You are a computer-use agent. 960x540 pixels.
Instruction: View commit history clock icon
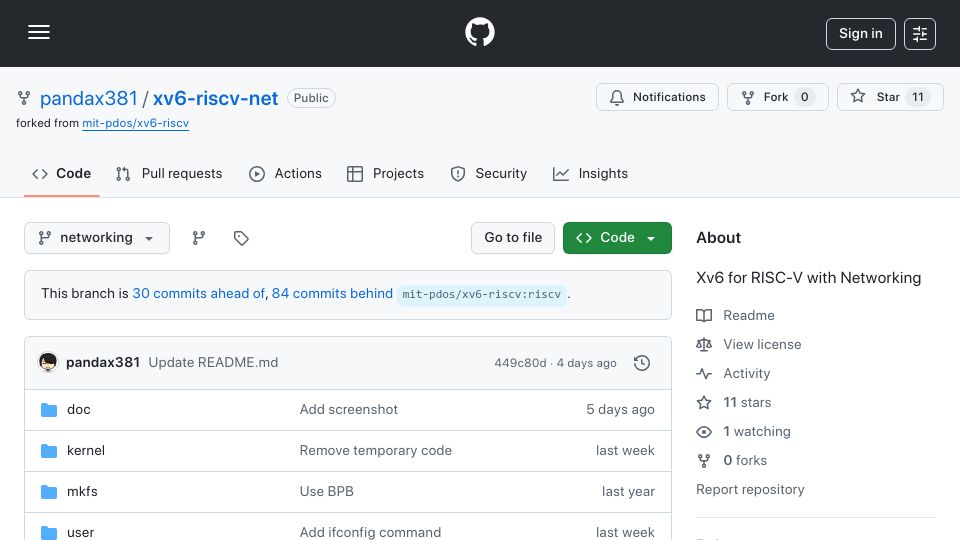click(x=642, y=363)
